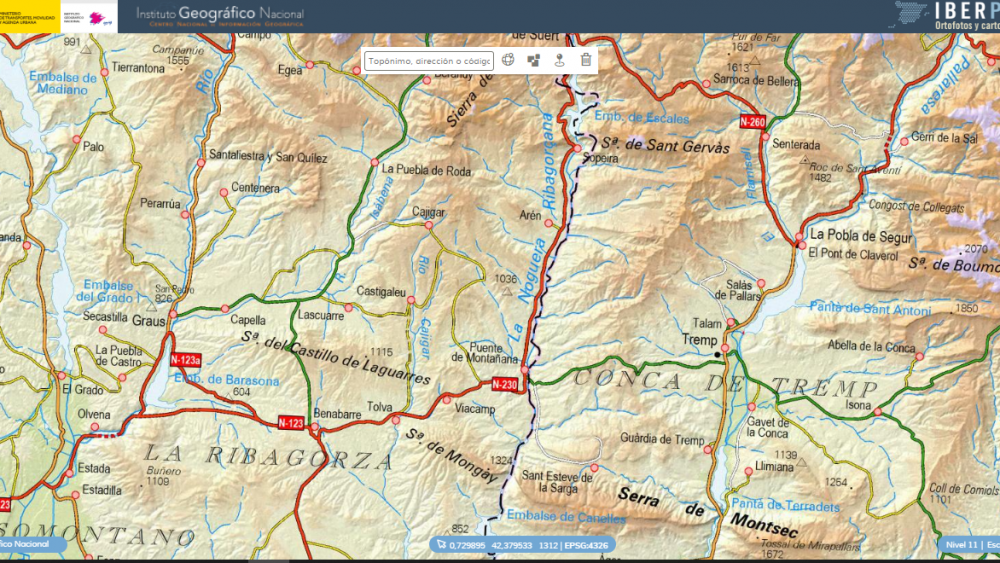Click the N-123a road shield near Graus
The image size is (1000, 563).
pyautogui.click(x=186, y=360)
